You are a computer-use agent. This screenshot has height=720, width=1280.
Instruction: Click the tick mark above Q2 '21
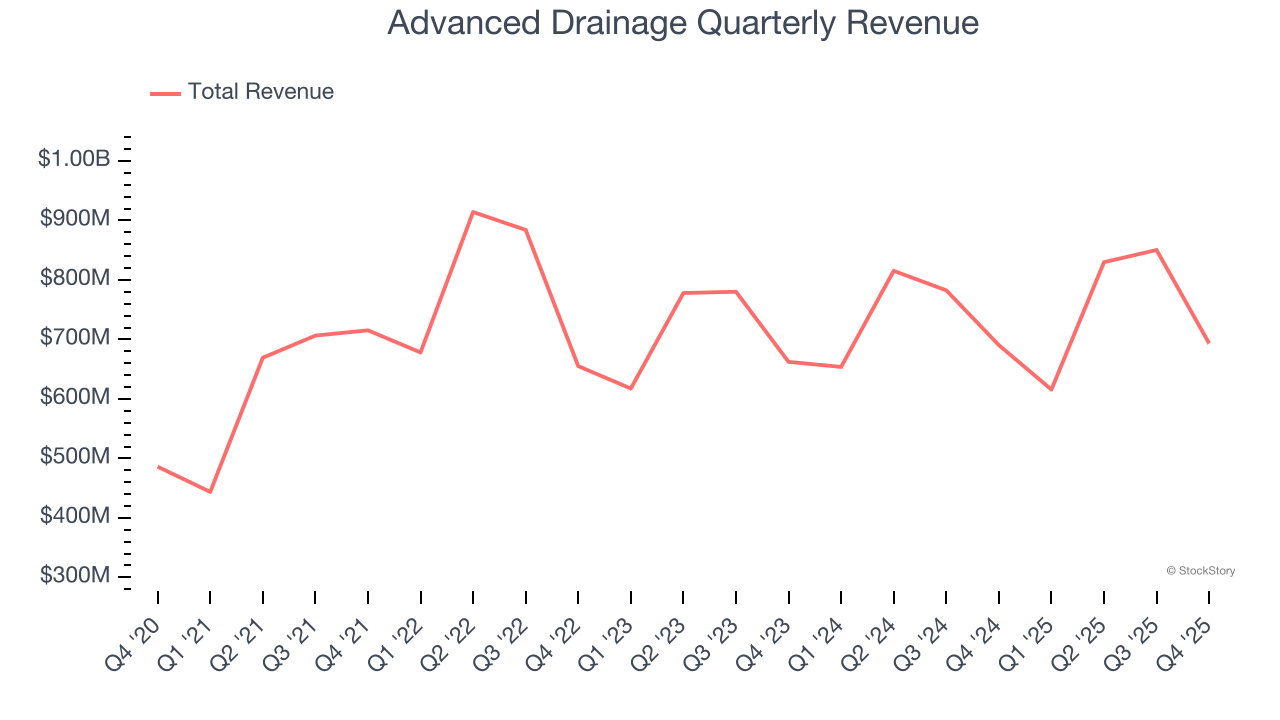[263, 595]
